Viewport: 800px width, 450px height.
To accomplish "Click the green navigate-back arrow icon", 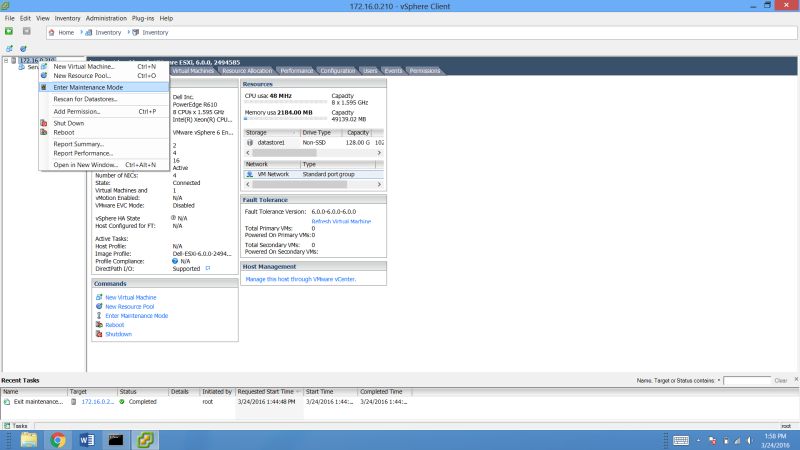I will coord(9,32).
